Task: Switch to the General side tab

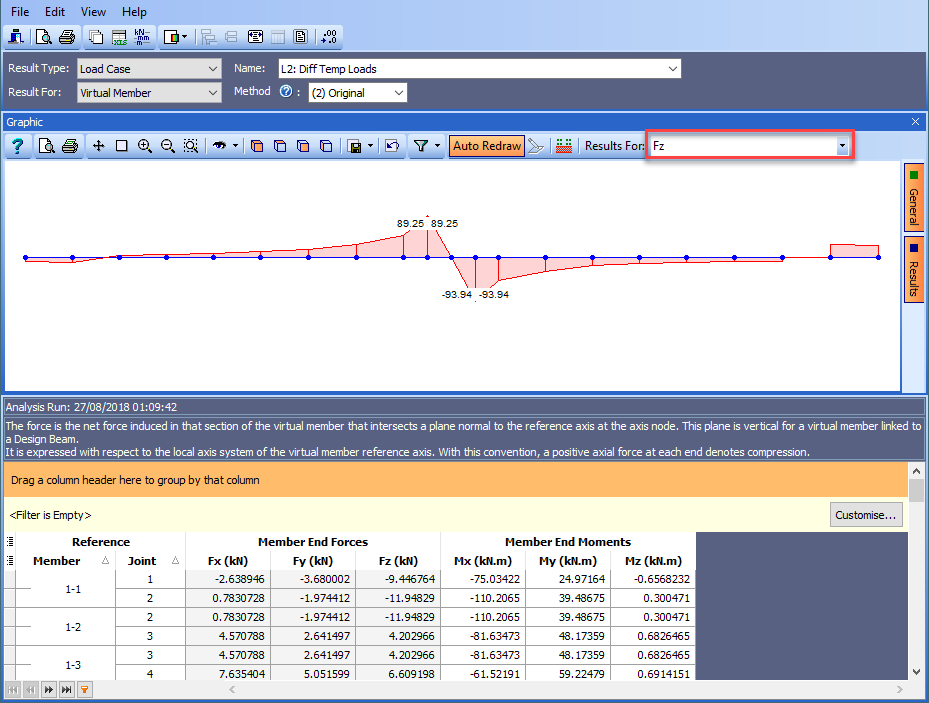Action: click(914, 197)
